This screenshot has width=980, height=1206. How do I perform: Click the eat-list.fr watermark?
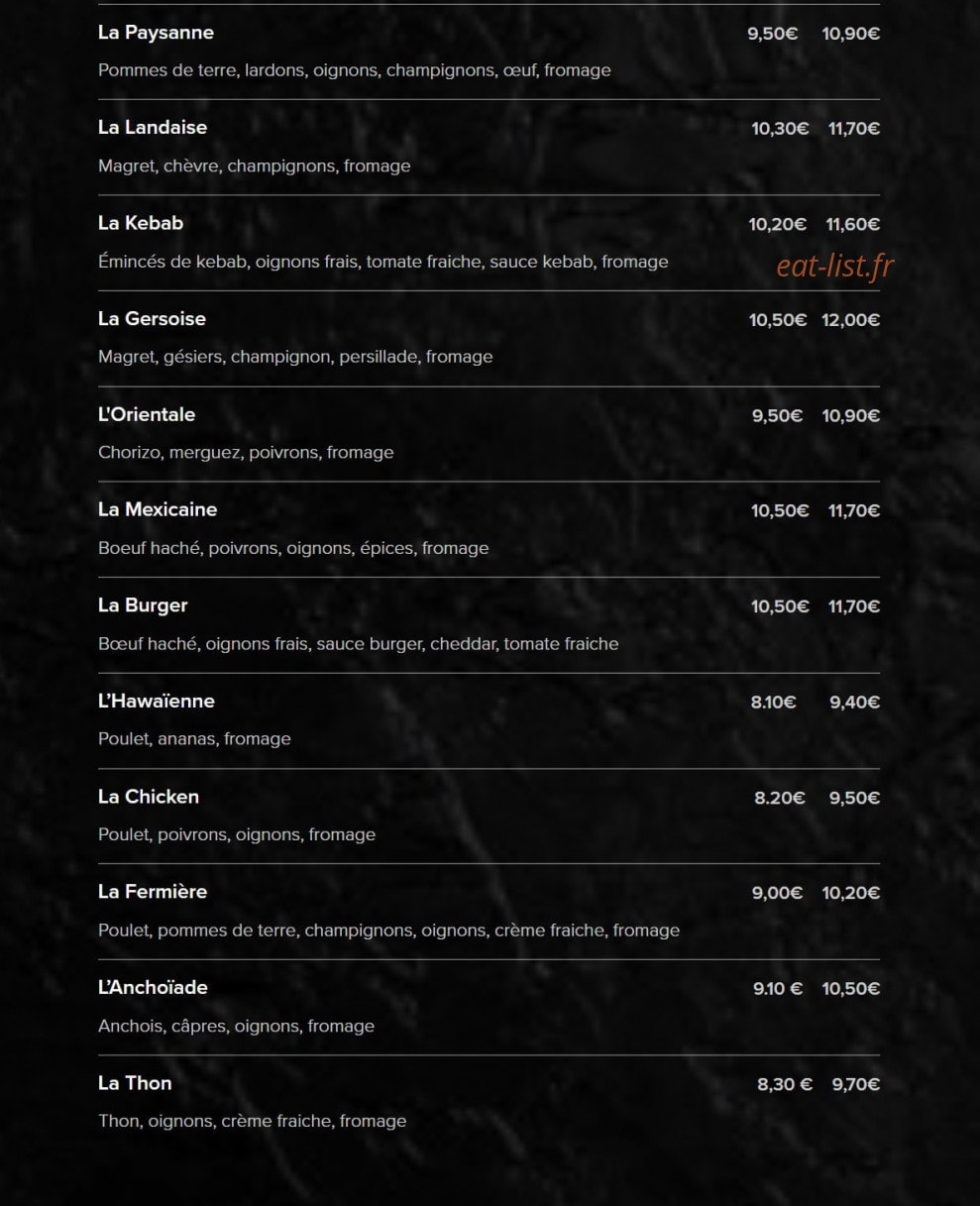[x=834, y=266]
